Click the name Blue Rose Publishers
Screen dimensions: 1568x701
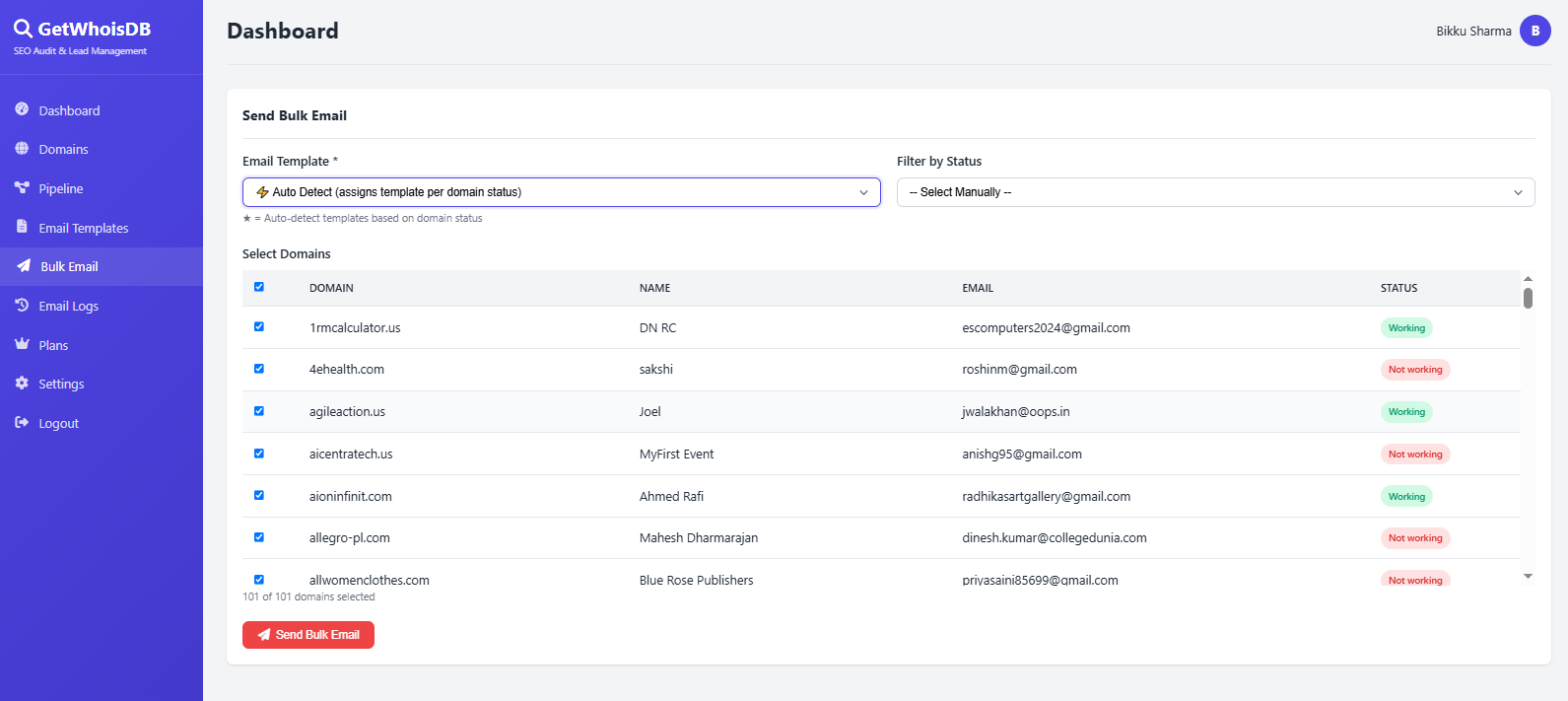tap(696, 580)
